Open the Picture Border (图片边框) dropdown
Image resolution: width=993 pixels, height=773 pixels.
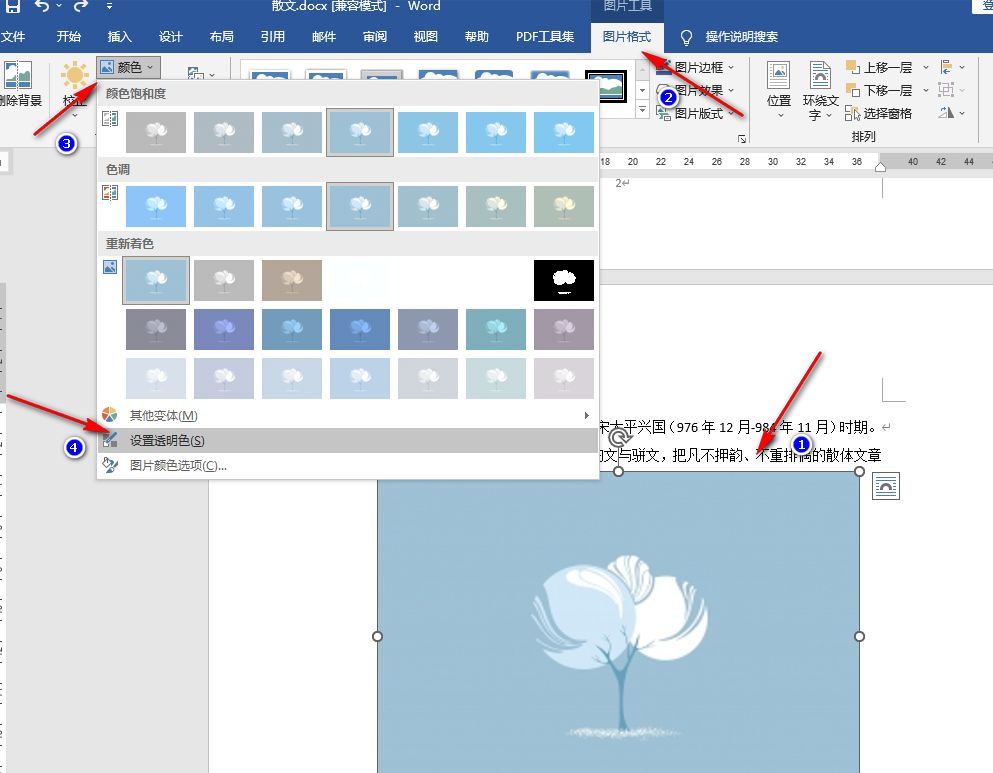[x=698, y=67]
